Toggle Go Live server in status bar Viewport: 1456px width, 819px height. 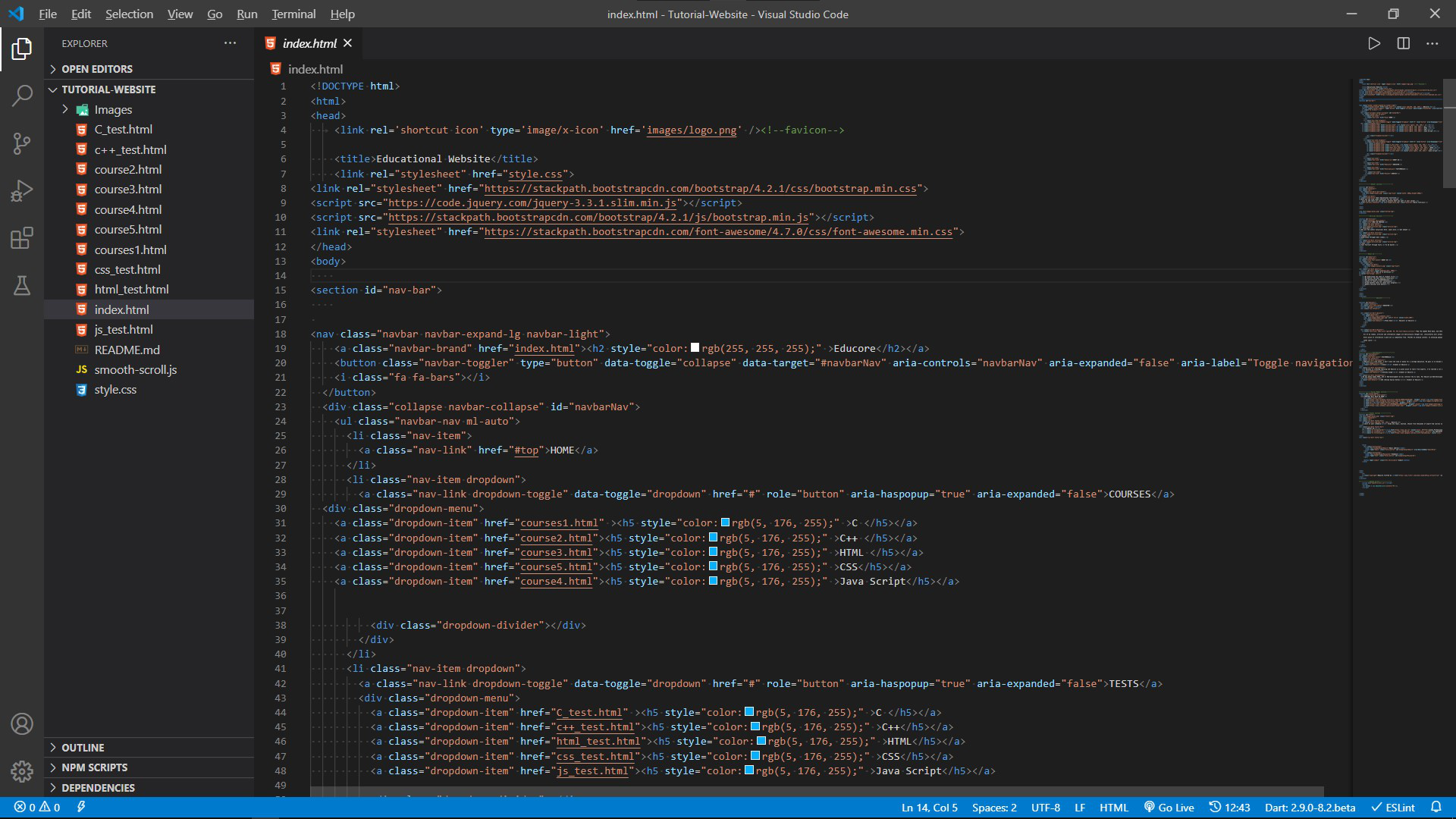[x=1169, y=808]
